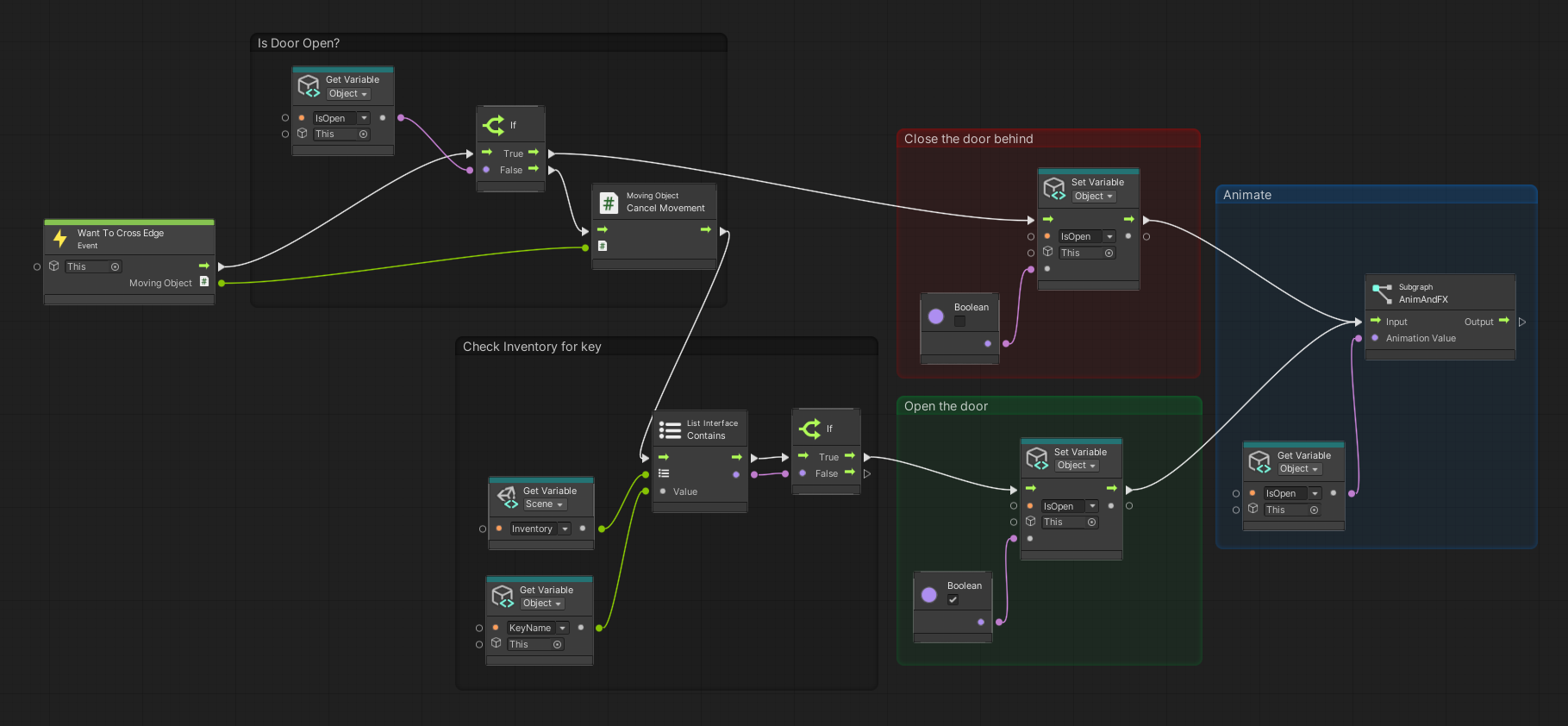Click the List Interface Contains list icon
Viewport: 1568px width, 726px height.
point(670,429)
